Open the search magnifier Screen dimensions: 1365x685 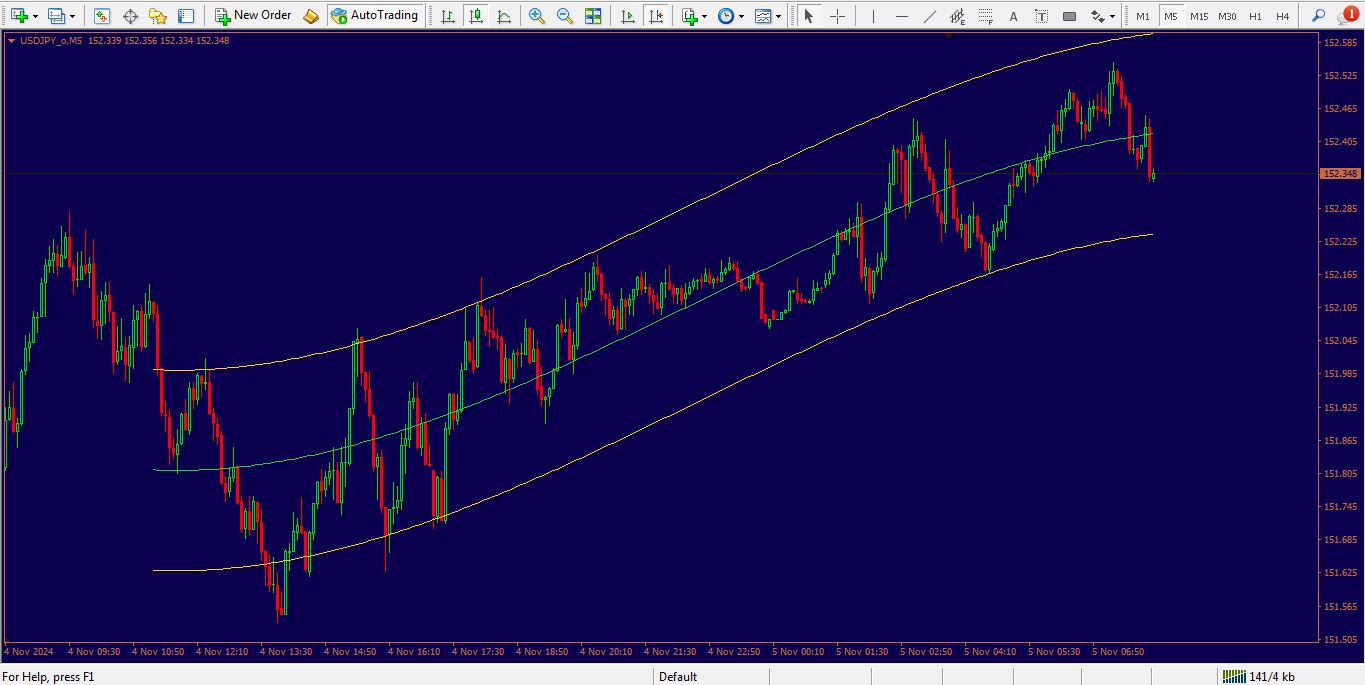(1318, 16)
